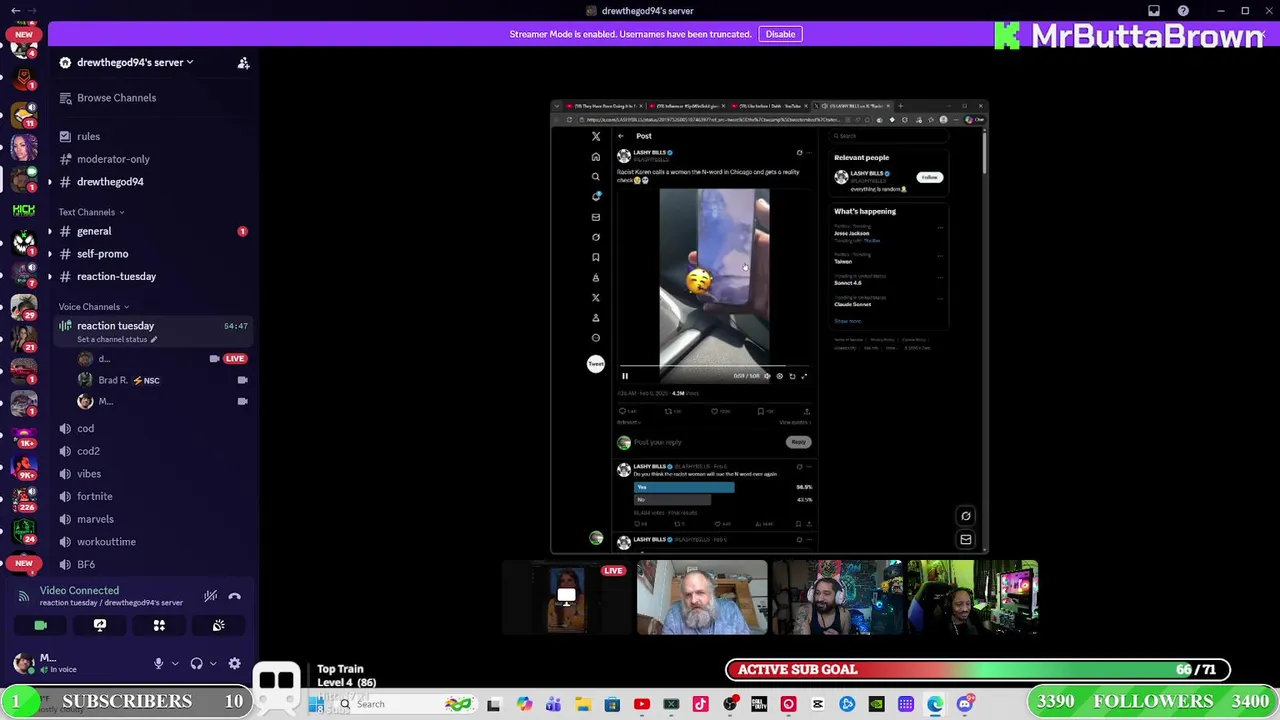This screenshot has width=1280, height=720.
Task: Toggle noise suppression in voice panel
Action: (x=210, y=596)
